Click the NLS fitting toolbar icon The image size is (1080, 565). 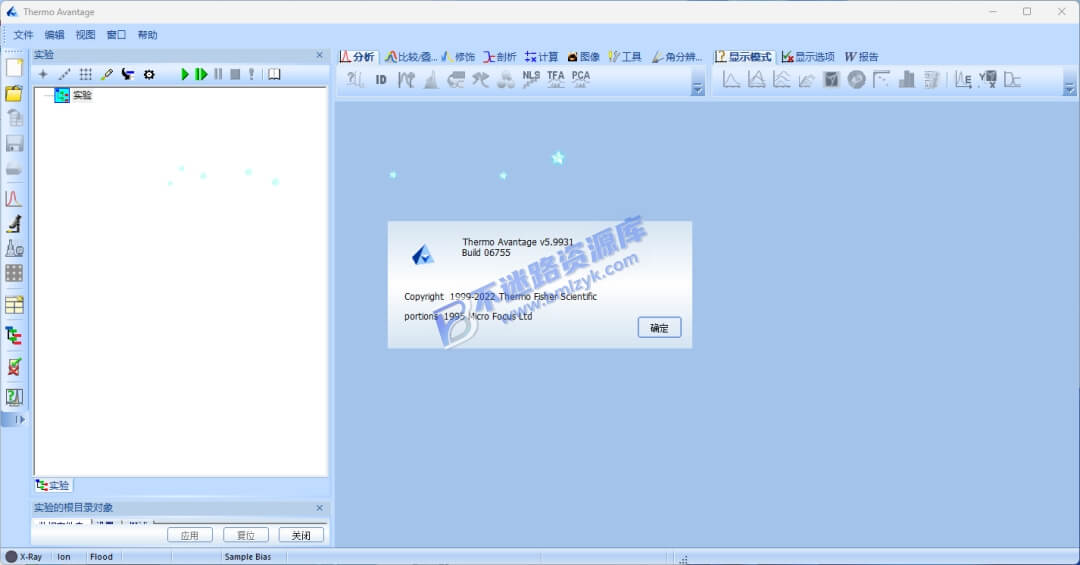click(531, 80)
